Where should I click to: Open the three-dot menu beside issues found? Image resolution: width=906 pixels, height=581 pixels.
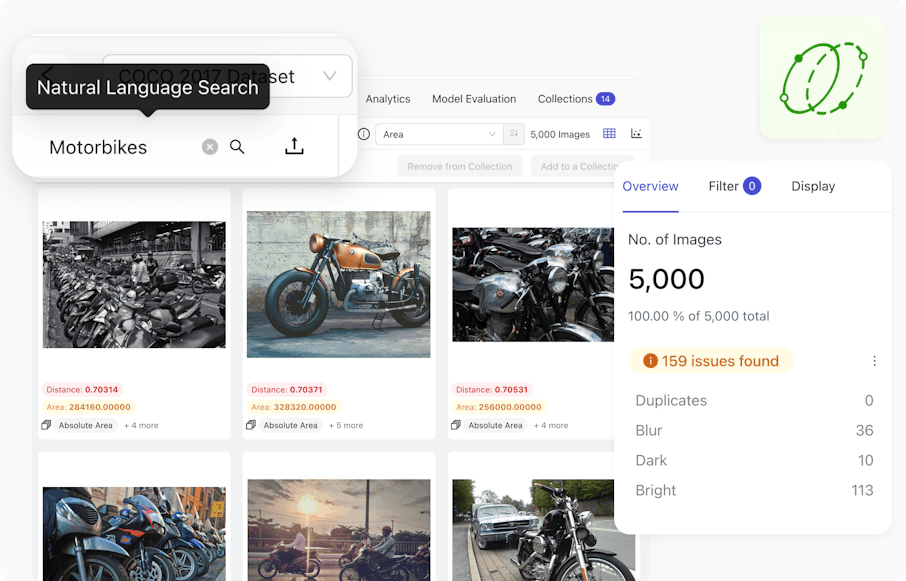874,361
